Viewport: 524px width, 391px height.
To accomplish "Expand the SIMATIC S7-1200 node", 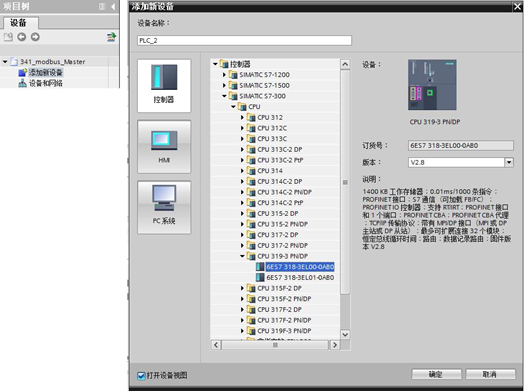I will (225, 75).
